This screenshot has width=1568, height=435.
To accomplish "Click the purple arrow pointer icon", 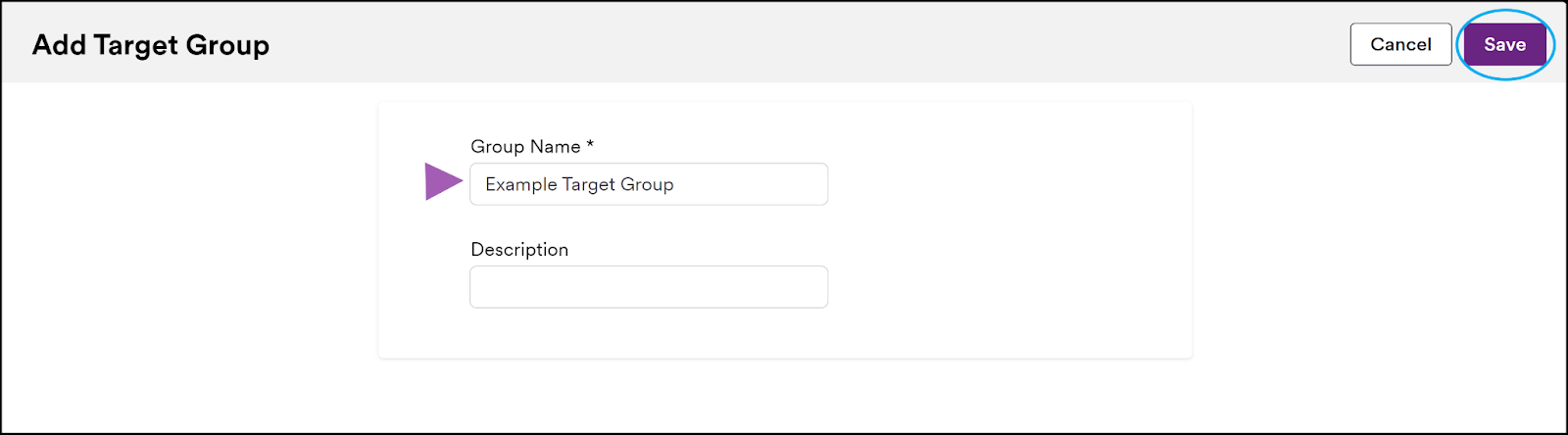I will tap(443, 181).
